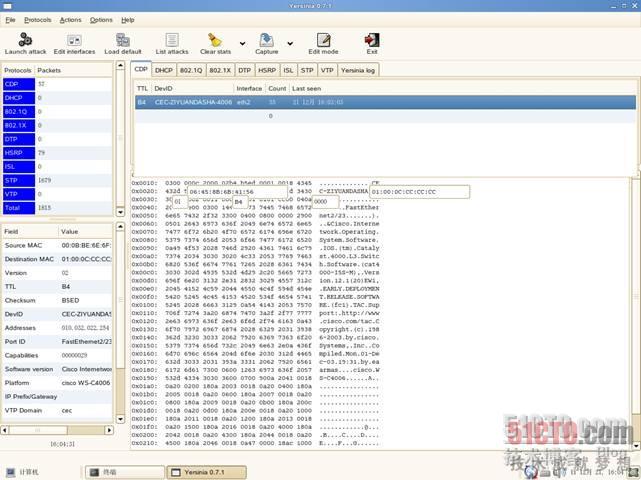
Task: Open the File menu
Action: (10, 20)
